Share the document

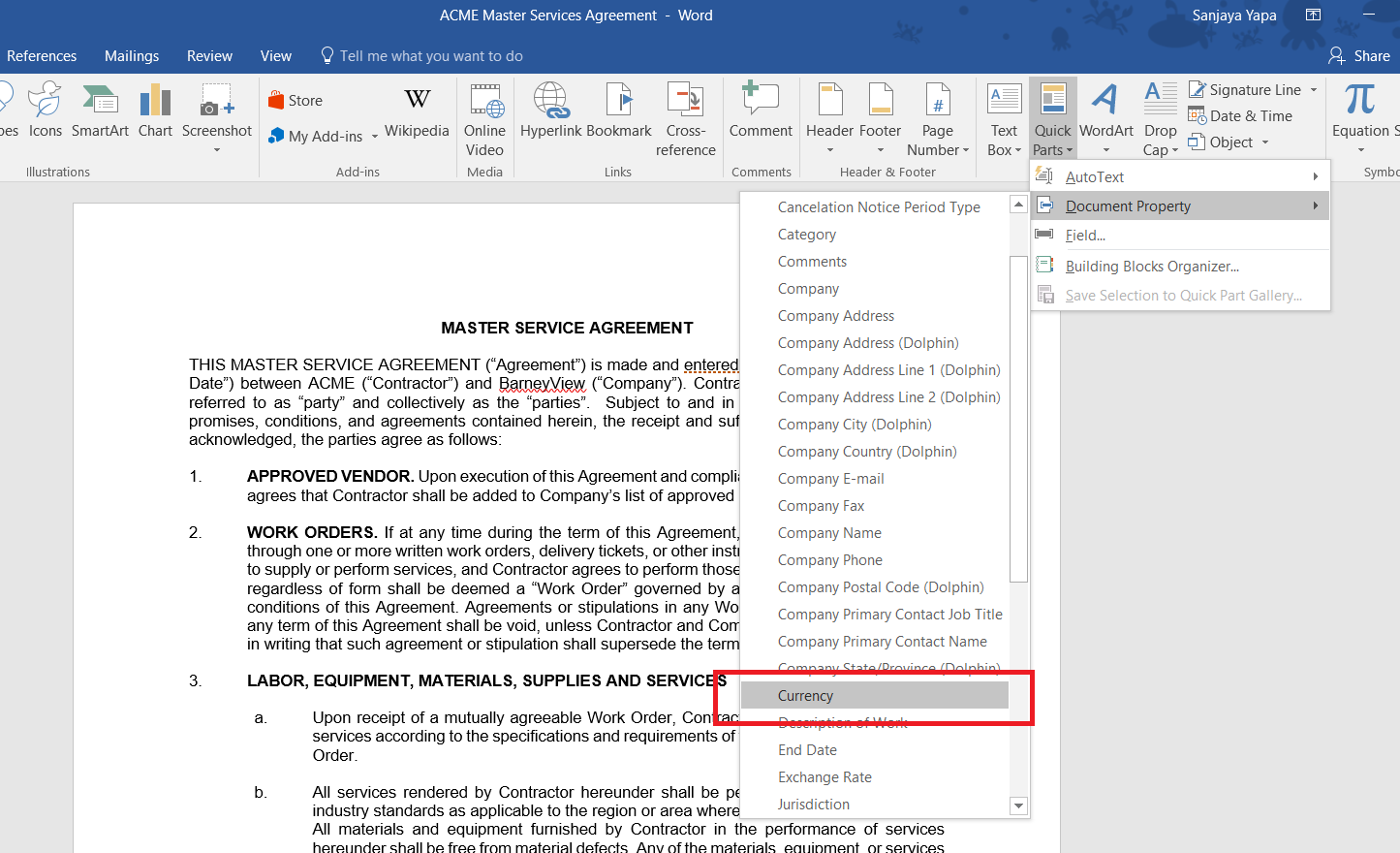pos(1359,56)
